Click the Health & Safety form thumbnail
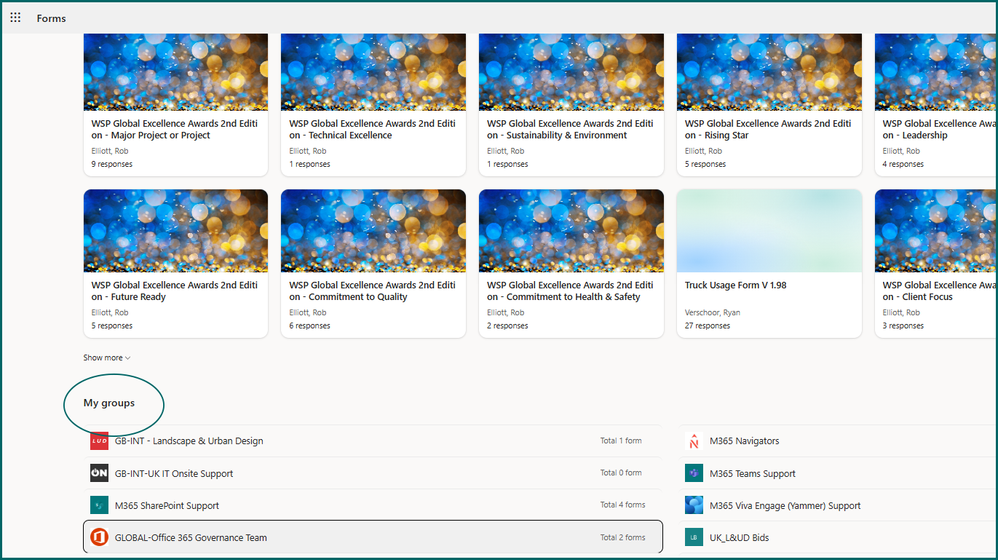The height and width of the screenshot is (560, 998). click(x=572, y=231)
